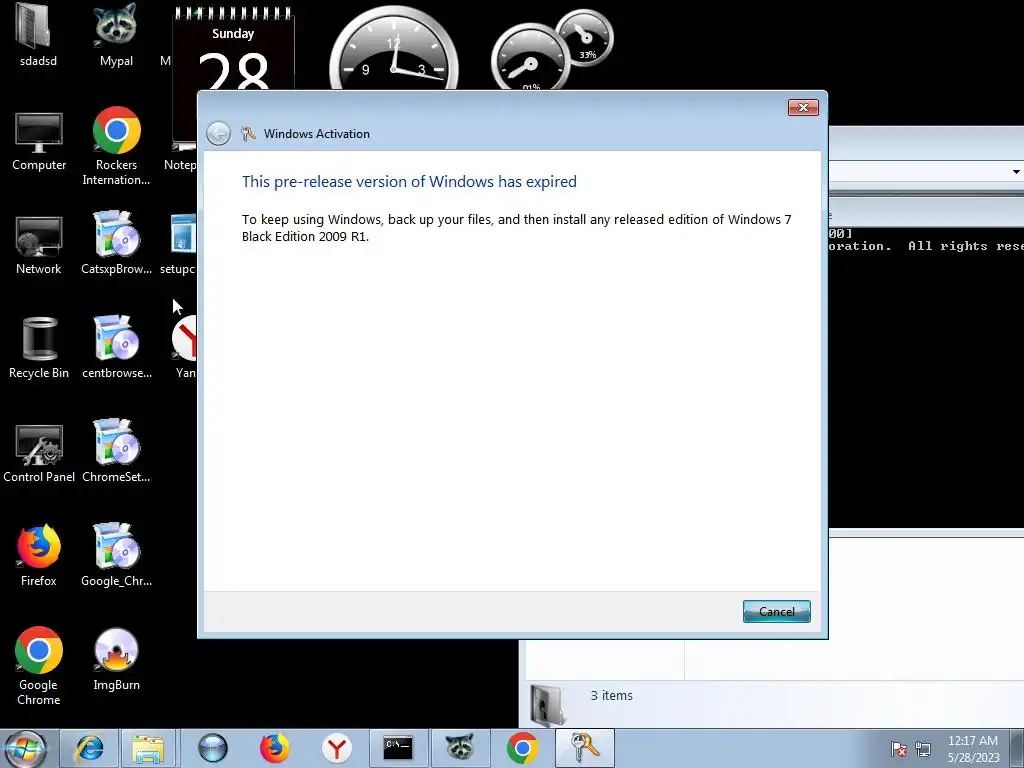Run Google_Chrome installer icon
Viewport: 1024px width, 768px height.
116,554
